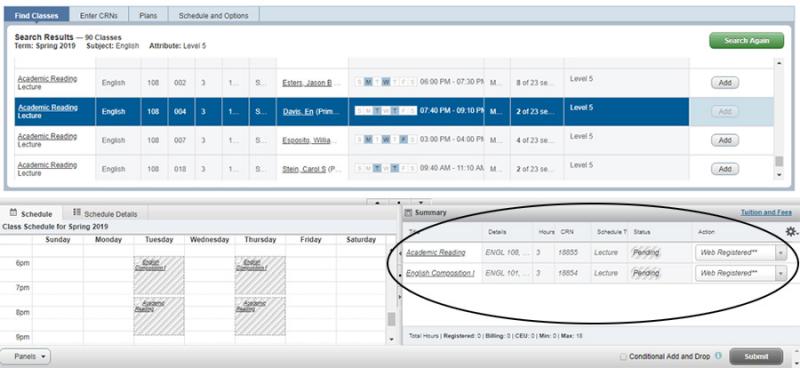
Task: Click section number 004 in highlighted row
Action: (x=180, y=111)
